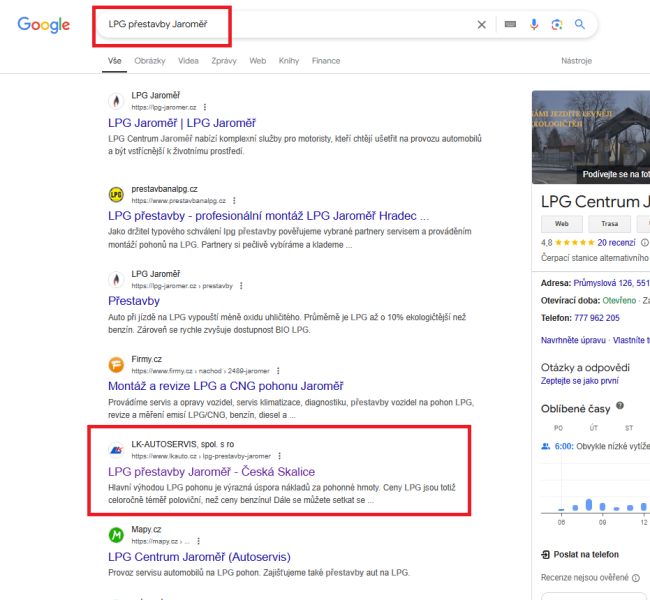The height and width of the screenshot is (600, 650).
Task: Open the Nástroje tools option
Action: tap(576, 61)
